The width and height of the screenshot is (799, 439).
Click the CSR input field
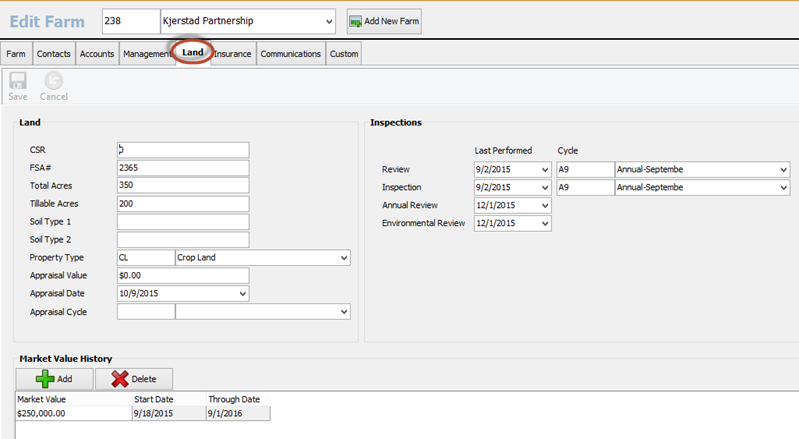(183, 150)
